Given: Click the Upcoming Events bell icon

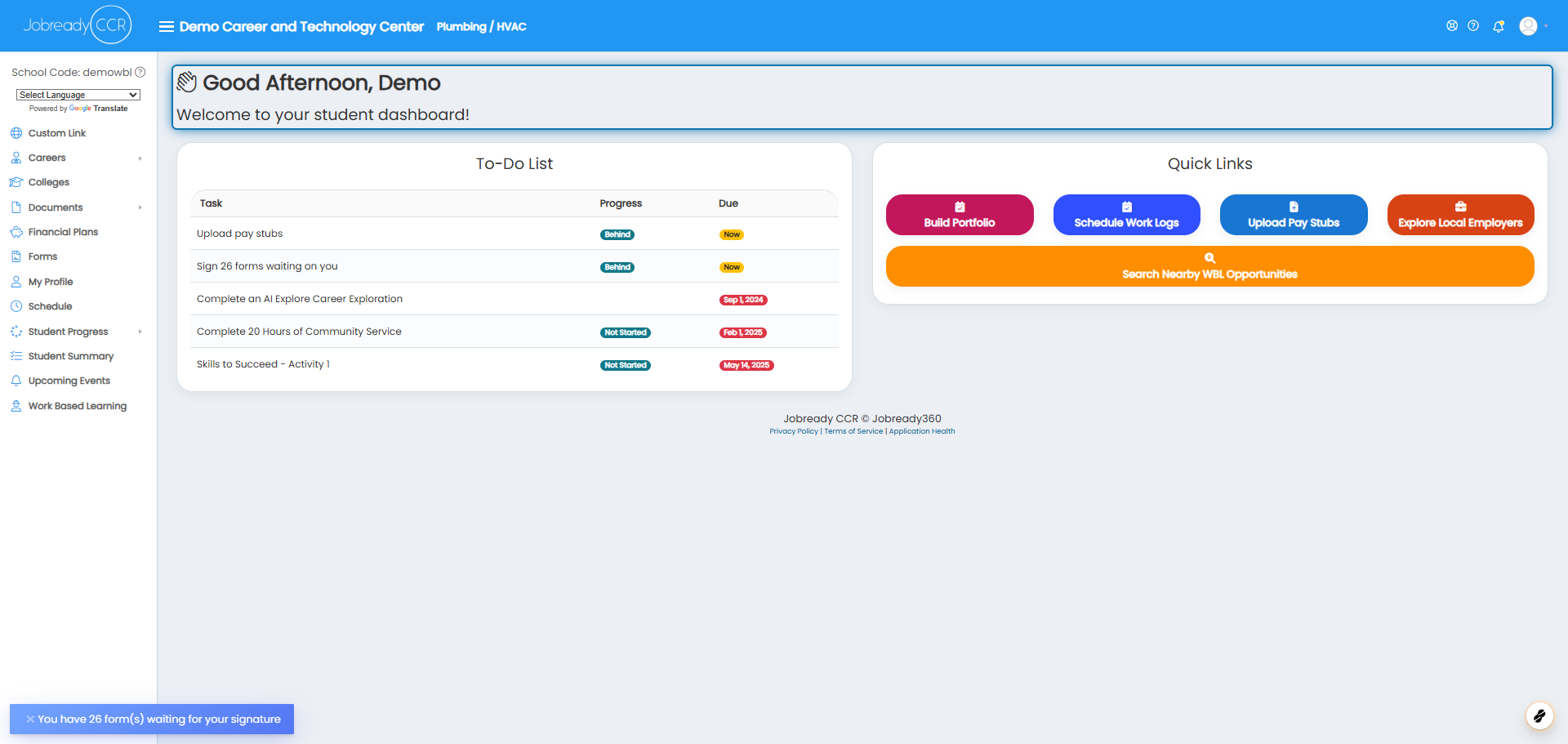Looking at the screenshot, I should click(x=16, y=381).
